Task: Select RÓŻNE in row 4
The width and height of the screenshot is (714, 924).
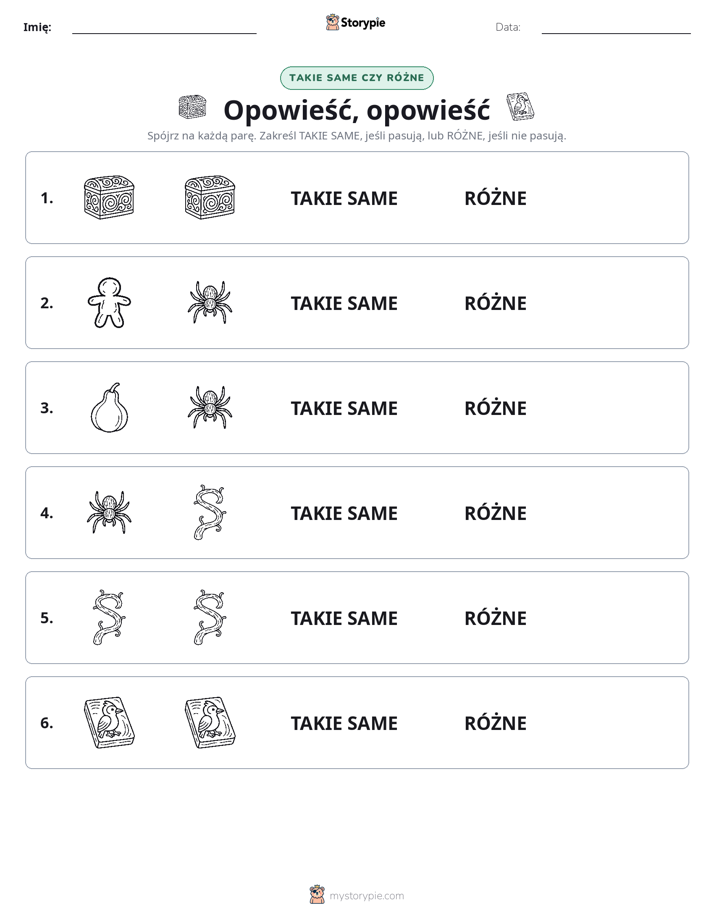Action: coord(495,513)
